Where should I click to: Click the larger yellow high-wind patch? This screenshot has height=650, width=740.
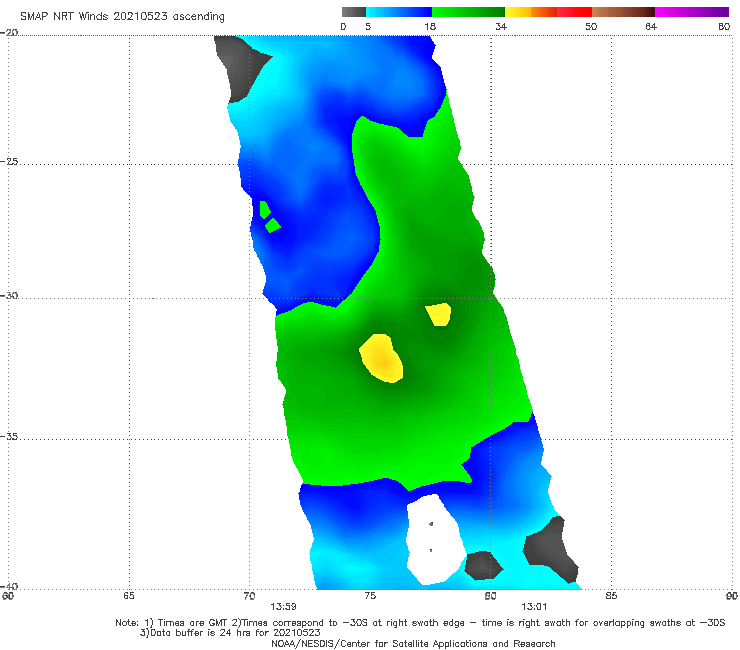pos(381,359)
